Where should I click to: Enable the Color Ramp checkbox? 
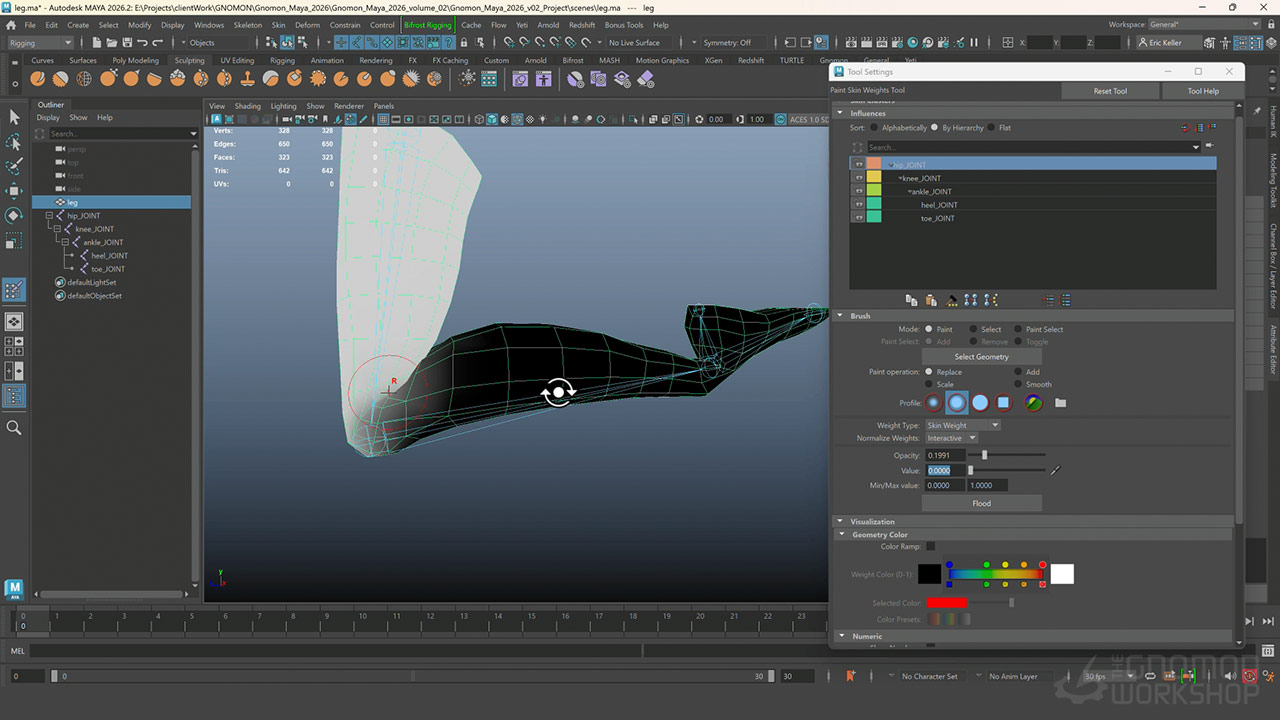[930, 546]
